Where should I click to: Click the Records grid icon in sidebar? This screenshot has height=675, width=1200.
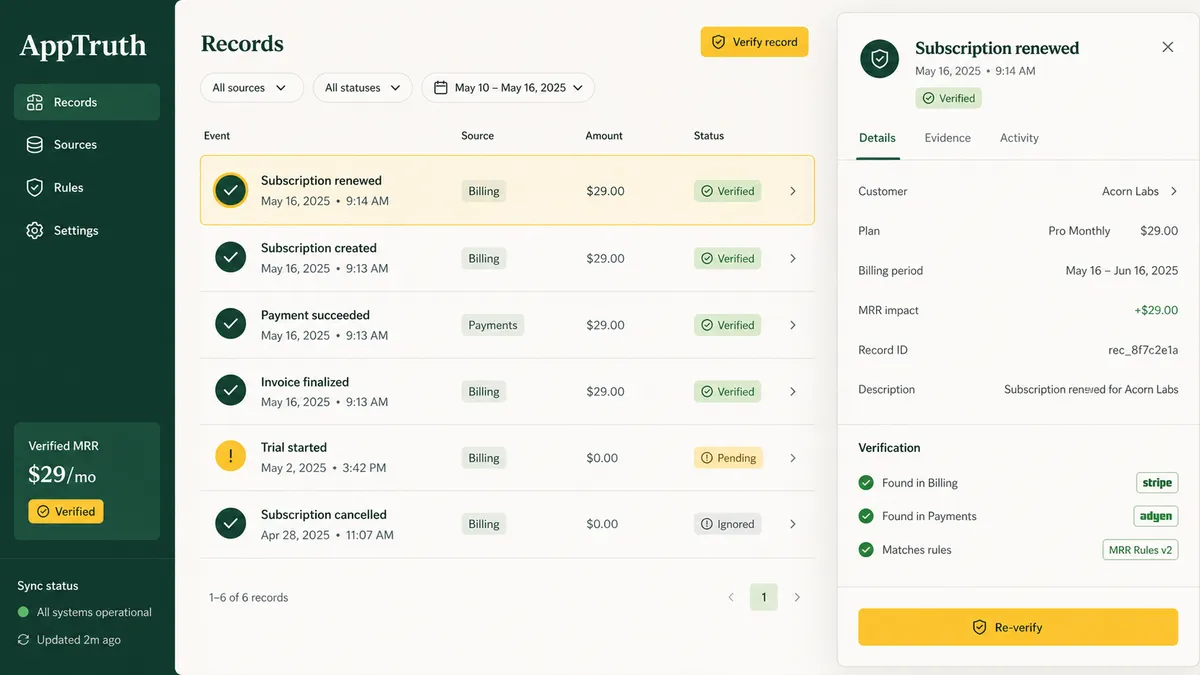point(35,102)
